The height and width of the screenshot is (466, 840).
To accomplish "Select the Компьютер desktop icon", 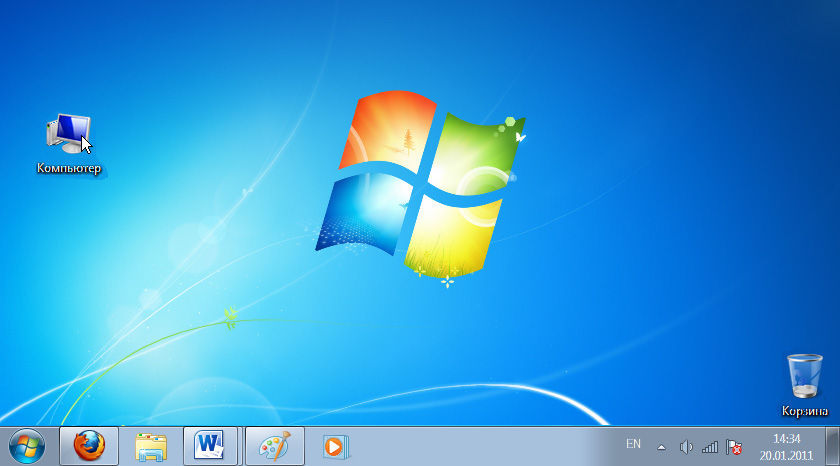I will coord(68,134).
